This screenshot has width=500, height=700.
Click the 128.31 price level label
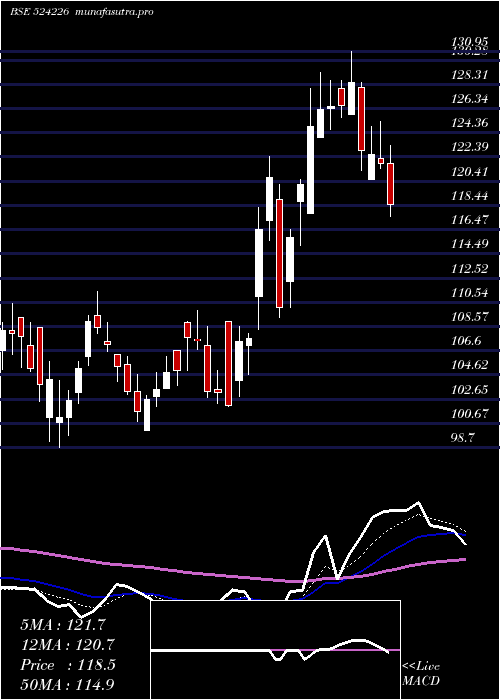[x=470, y=75]
